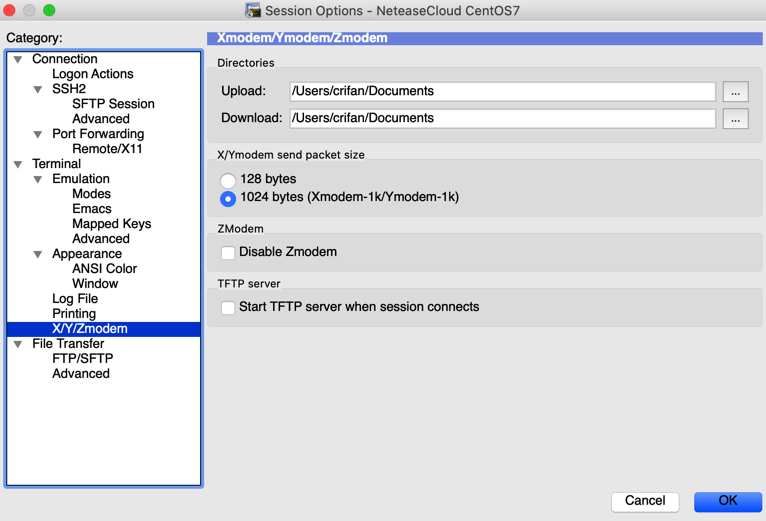
Task: Go to the Mapped Keys settings
Action: point(111,224)
